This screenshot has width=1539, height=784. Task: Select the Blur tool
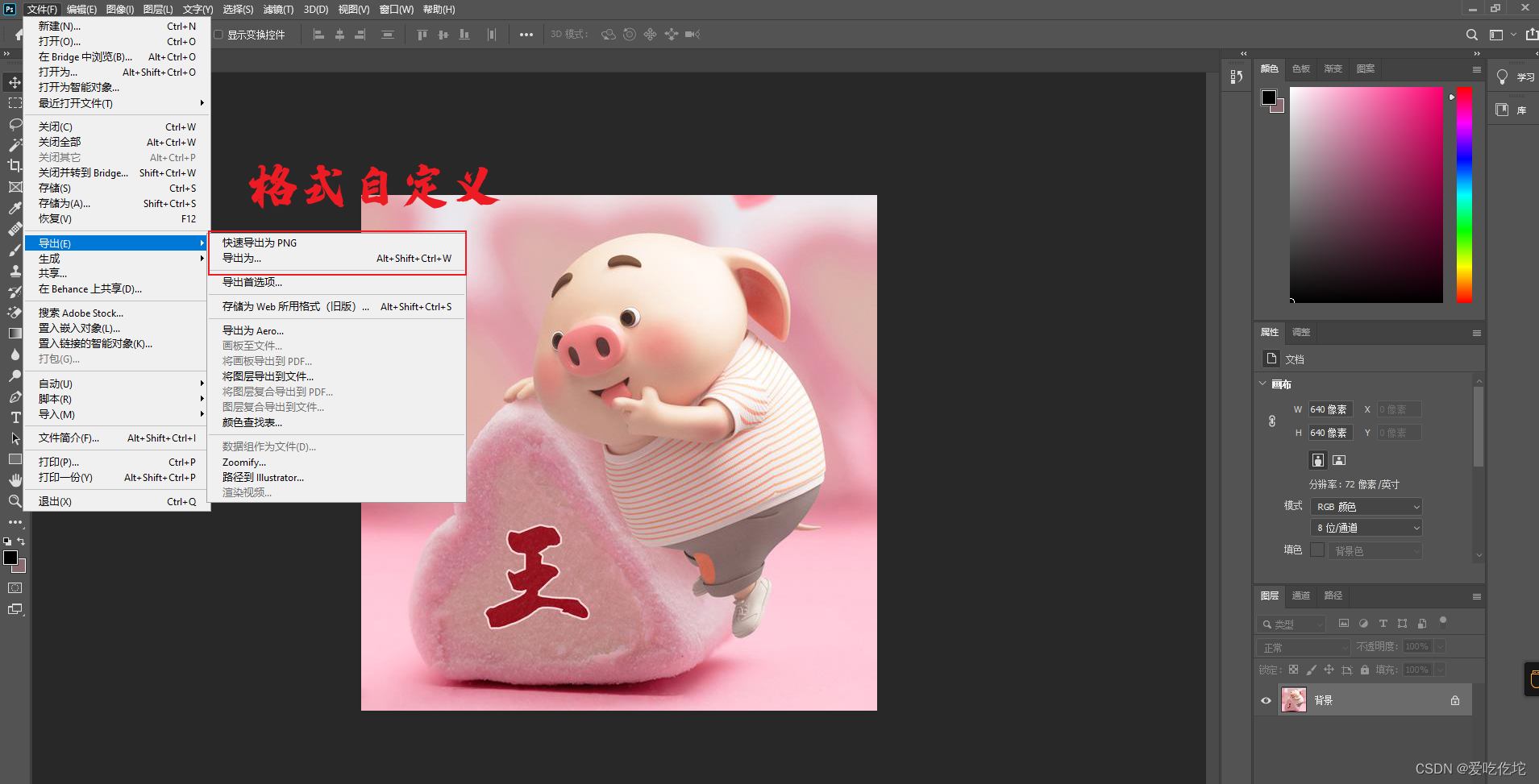coord(15,354)
